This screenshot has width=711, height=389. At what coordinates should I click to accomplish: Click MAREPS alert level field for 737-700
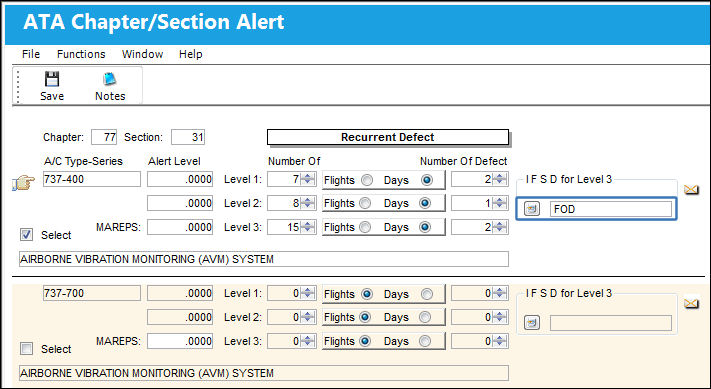(180, 340)
